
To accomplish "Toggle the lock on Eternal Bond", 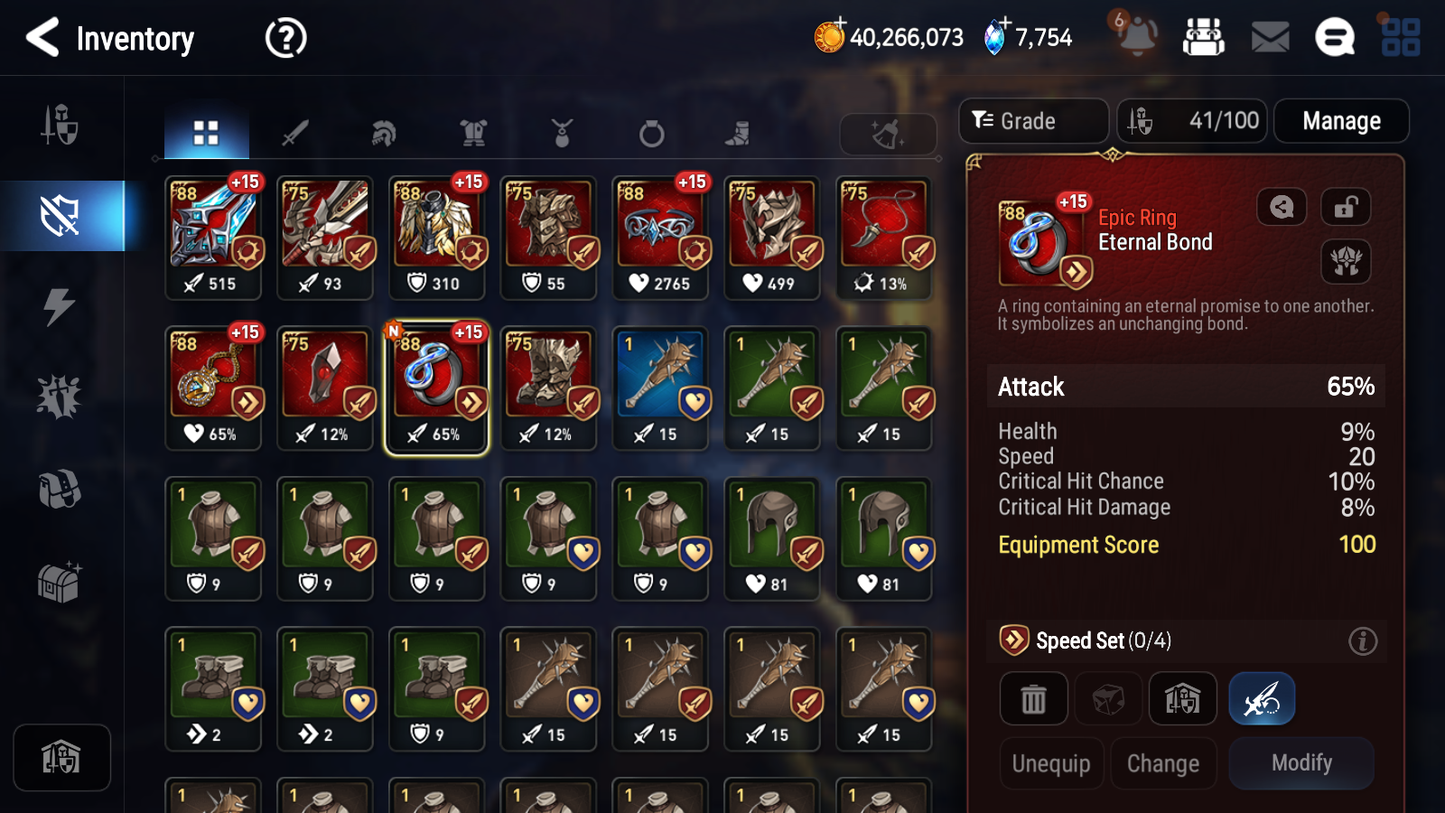I will 1345,207.
